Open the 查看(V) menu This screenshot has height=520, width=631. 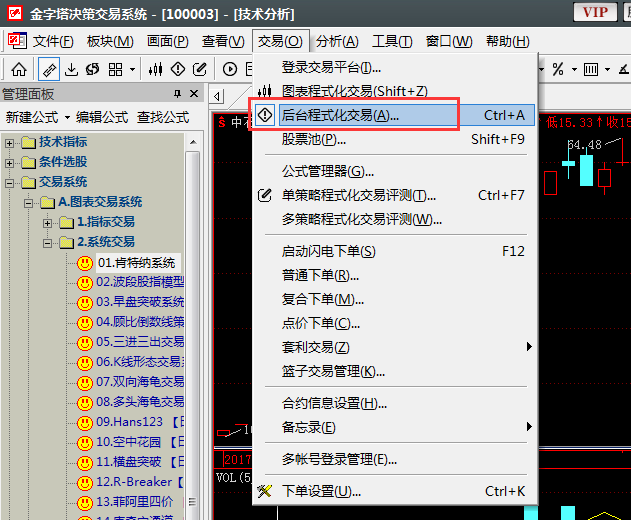pos(223,41)
